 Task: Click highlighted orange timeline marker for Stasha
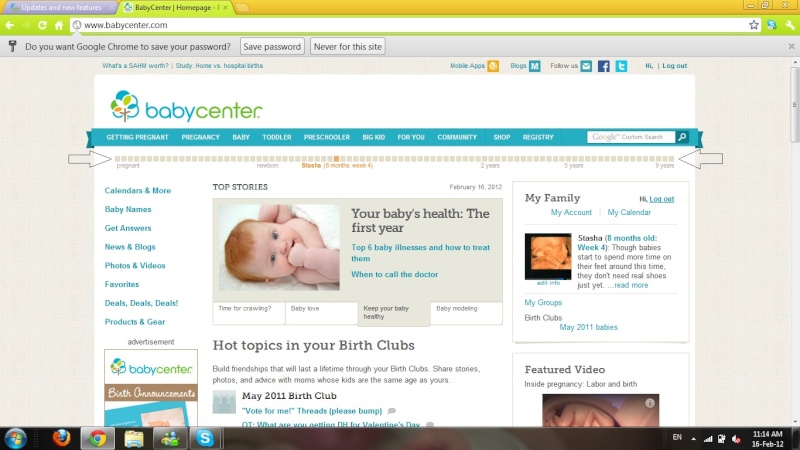tap(336, 159)
